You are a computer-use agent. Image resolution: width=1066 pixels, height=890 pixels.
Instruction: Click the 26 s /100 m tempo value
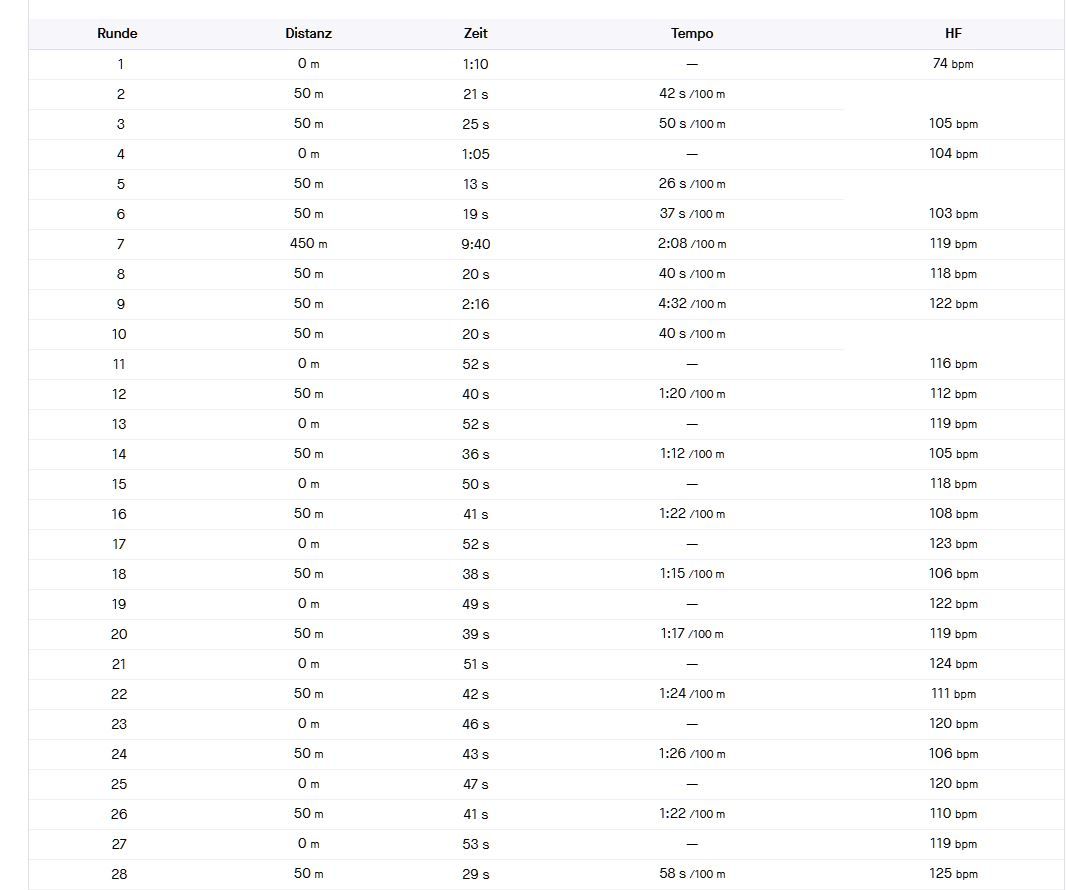click(692, 184)
